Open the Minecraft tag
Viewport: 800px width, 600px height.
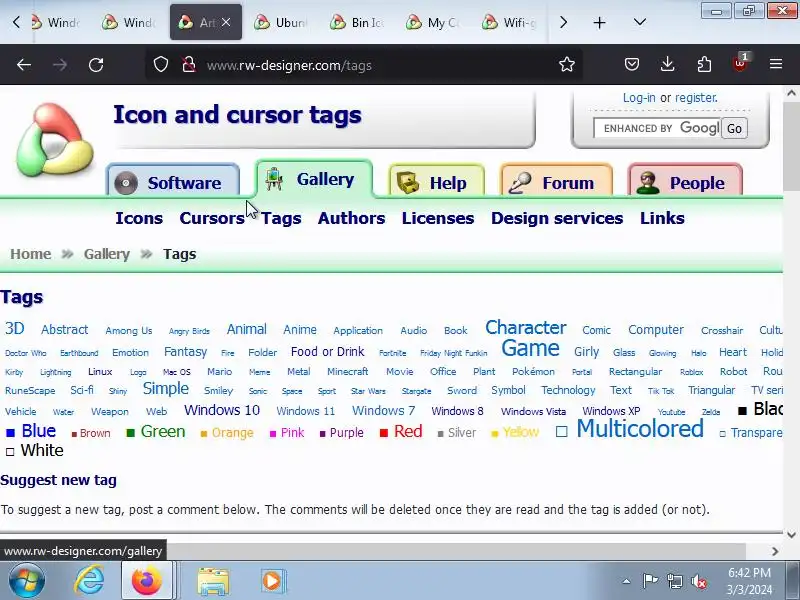point(347,372)
